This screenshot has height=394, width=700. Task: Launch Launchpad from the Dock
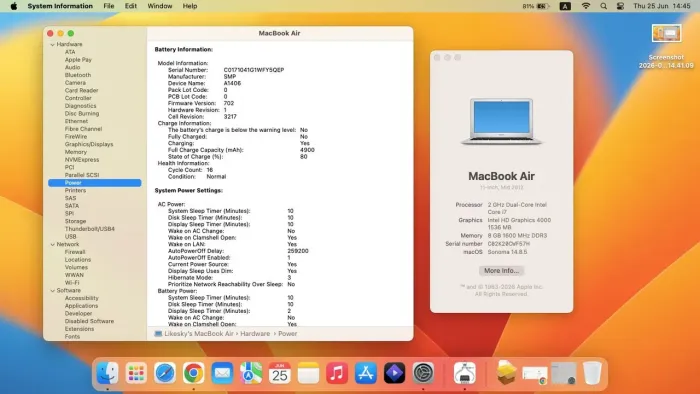tap(136, 373)
